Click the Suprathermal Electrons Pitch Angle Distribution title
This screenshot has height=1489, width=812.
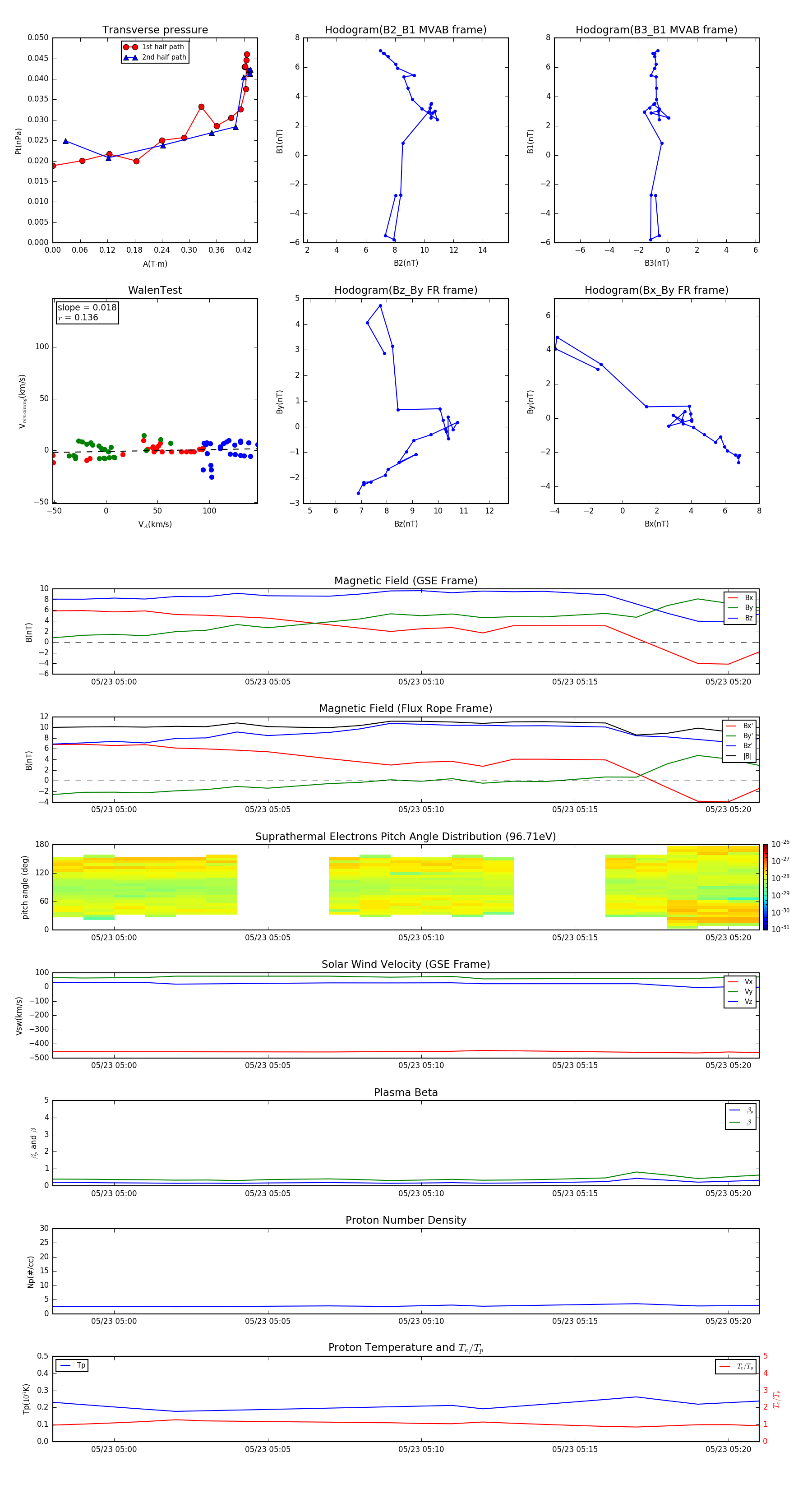406,837
